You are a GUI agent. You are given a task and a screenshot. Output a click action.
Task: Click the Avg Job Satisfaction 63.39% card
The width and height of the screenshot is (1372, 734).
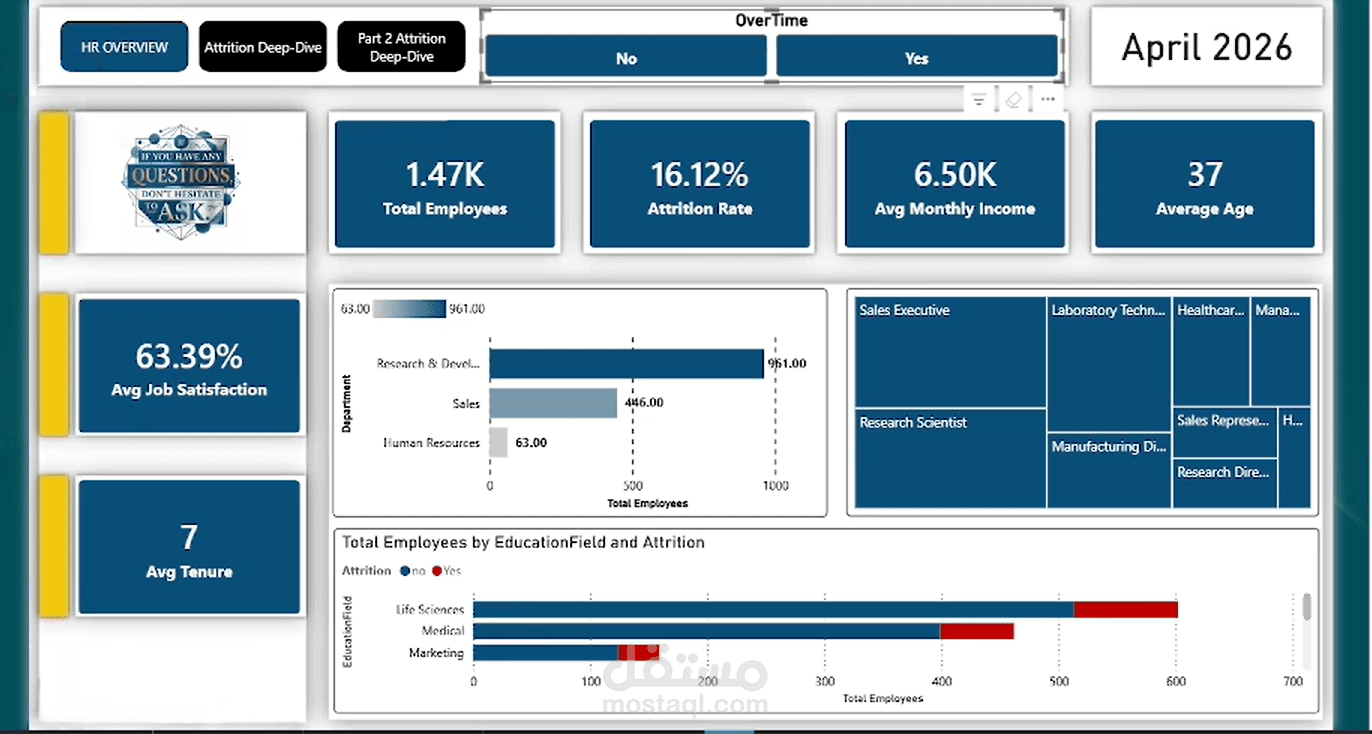pos(189,366)
